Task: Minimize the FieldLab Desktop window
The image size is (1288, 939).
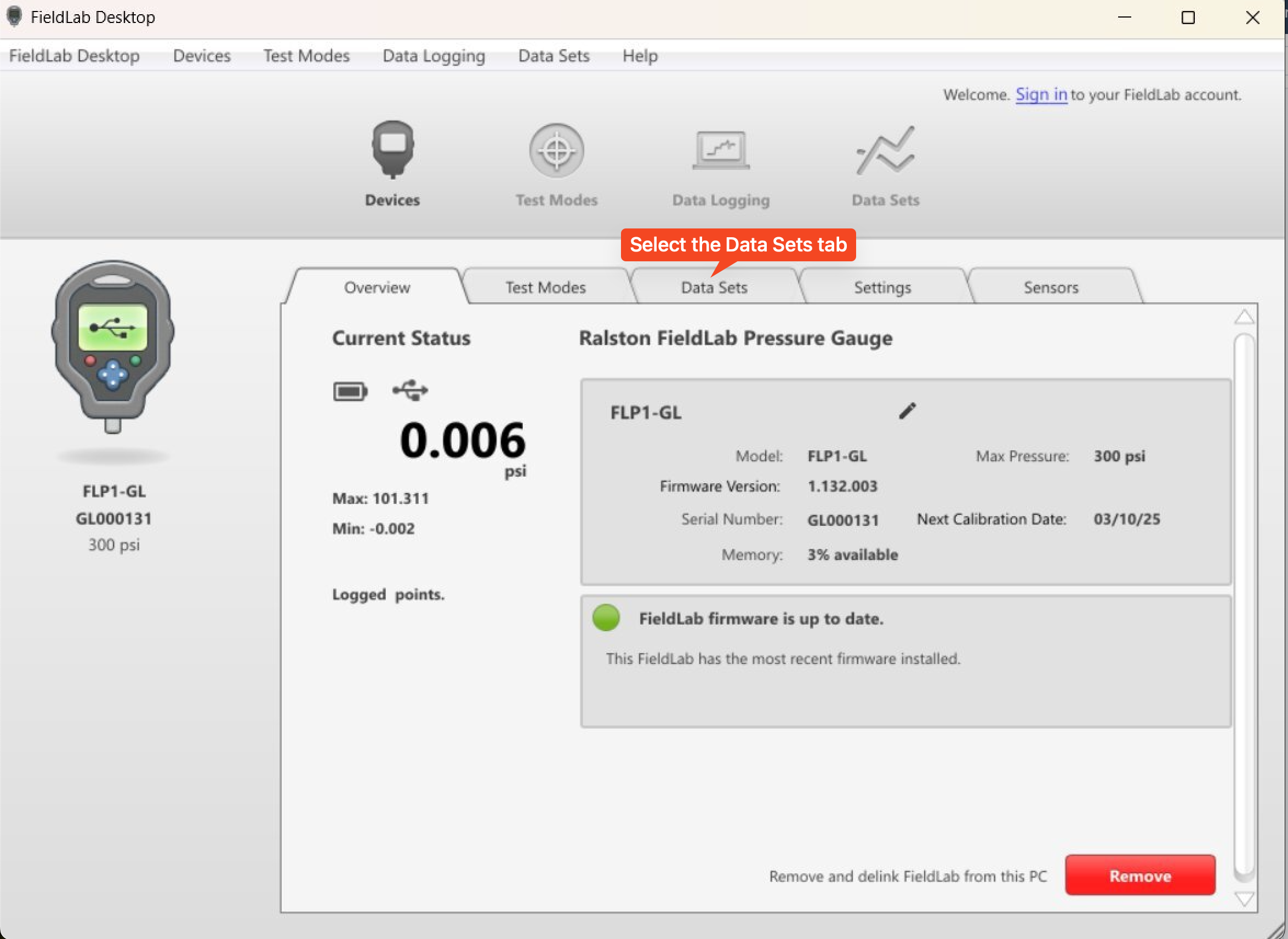Action: click(x=1124, y=18)
